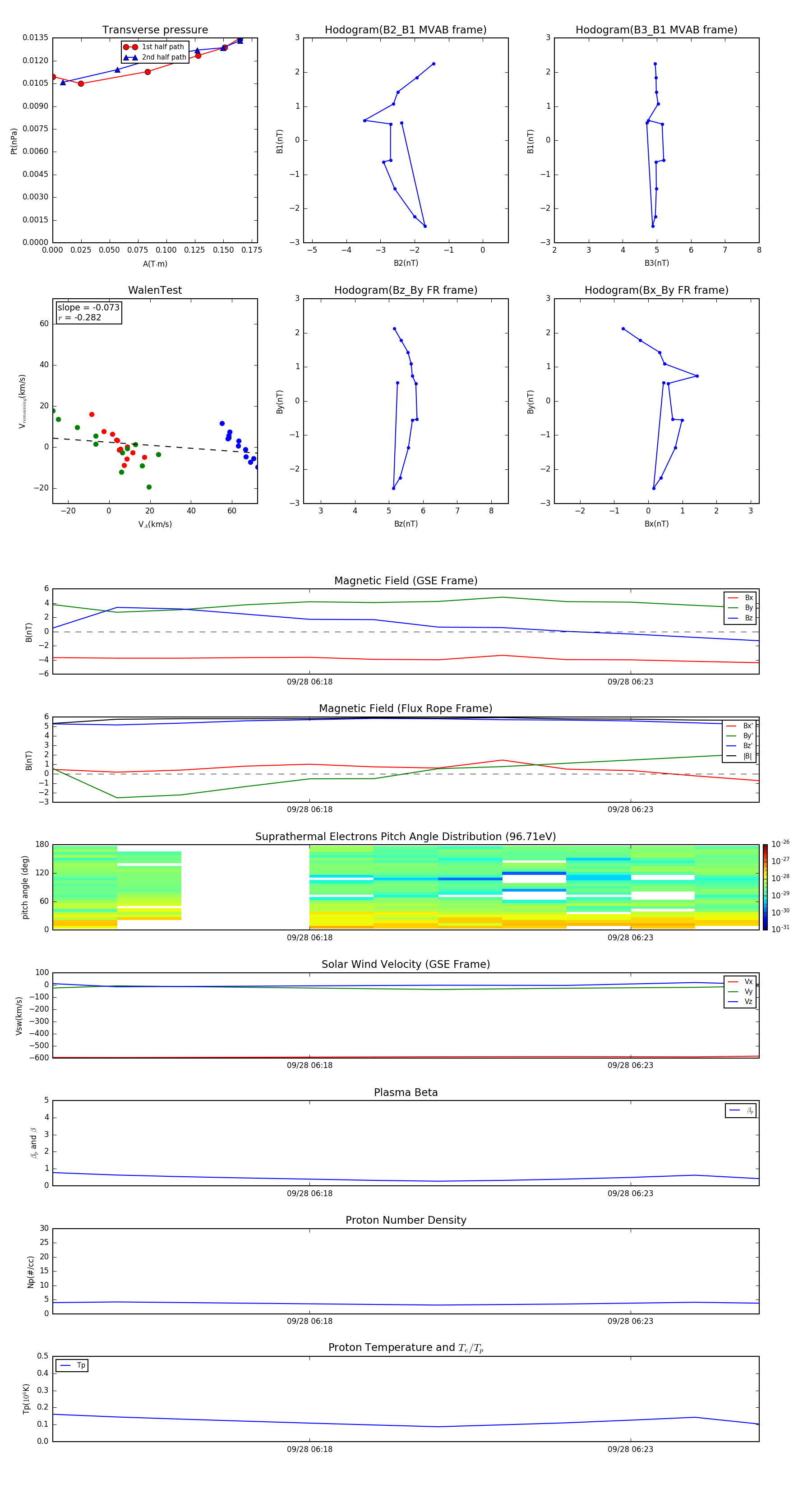
Task: Click the Suprathermal Electrons Pitch Angle Distribution title
Action: (406, 837)
